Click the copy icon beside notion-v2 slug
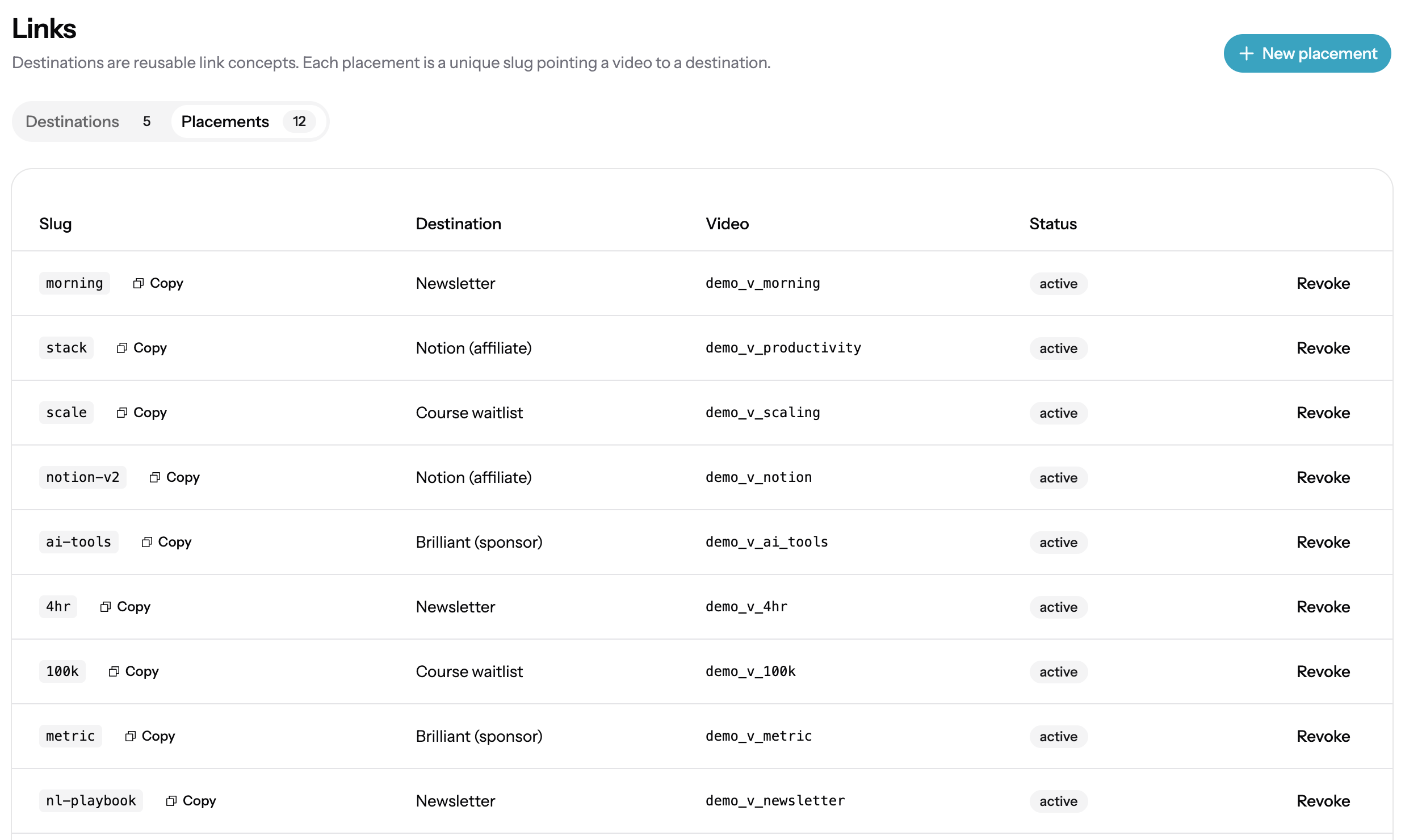 point(154,477)
